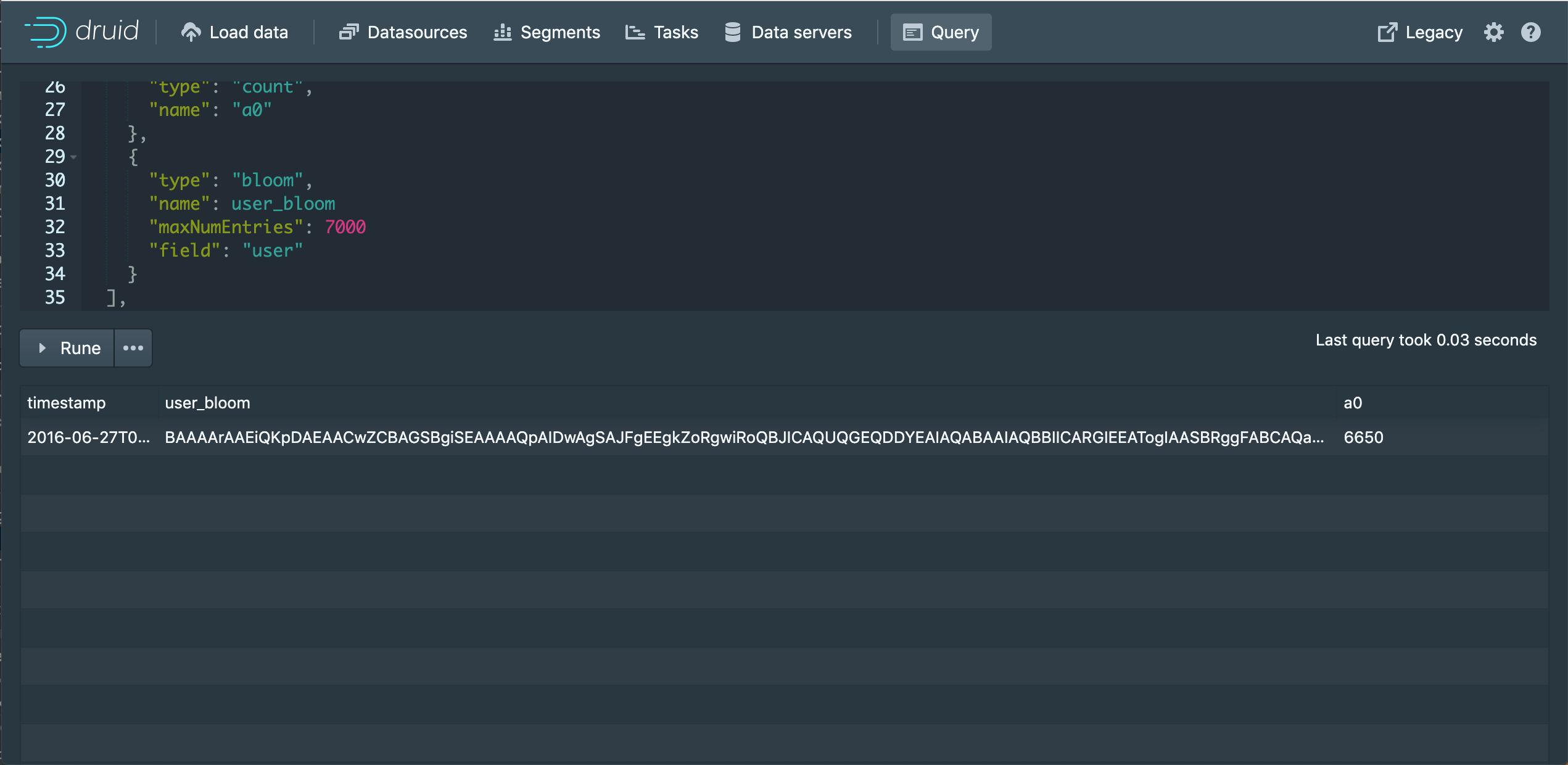Image resolution: width=1568 pixels, height=765 pixels.
Task: Open the help question mark menu
Action: point(1530,32)
